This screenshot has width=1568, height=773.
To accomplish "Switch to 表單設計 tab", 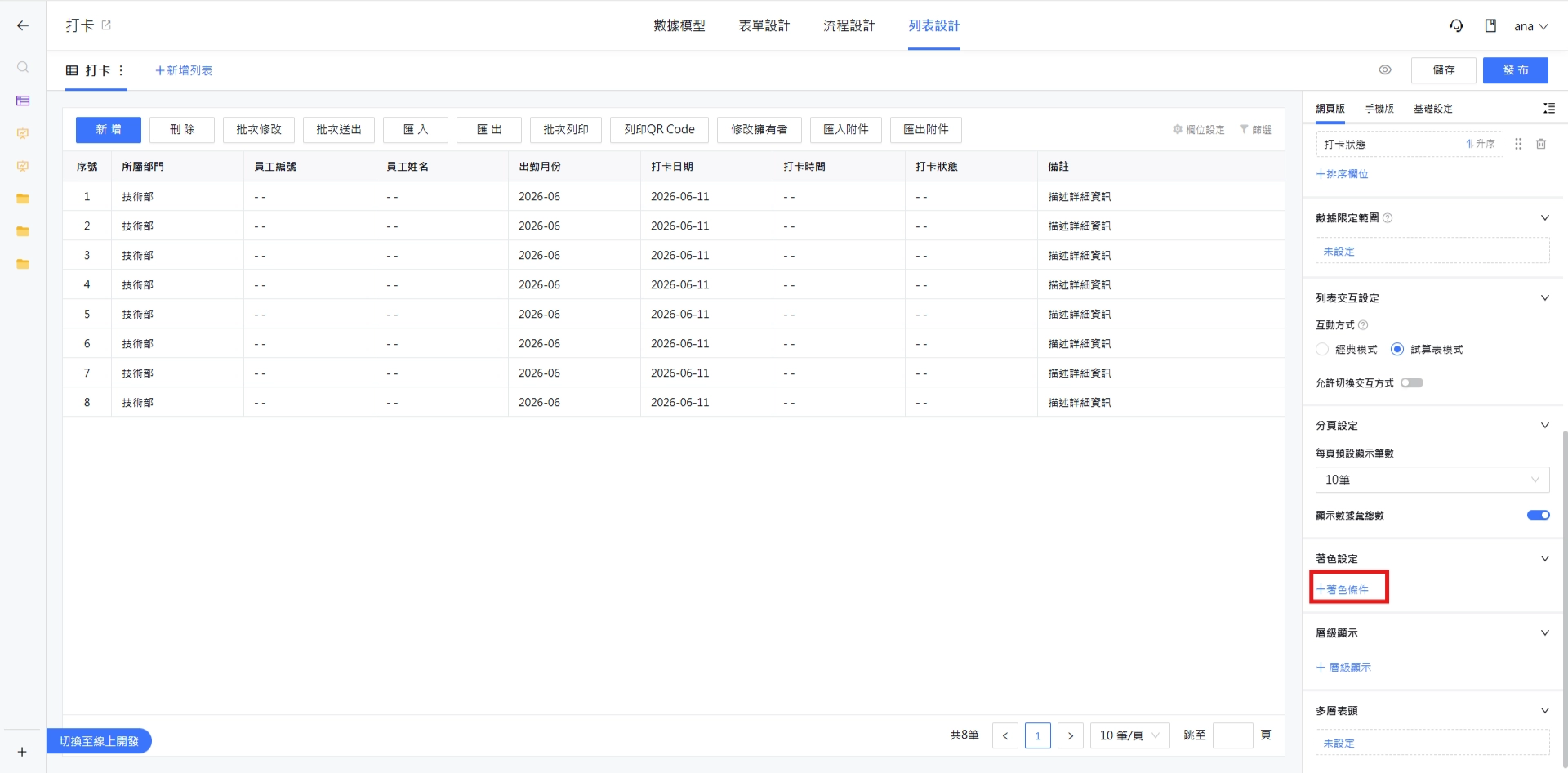I will point(764,25).
